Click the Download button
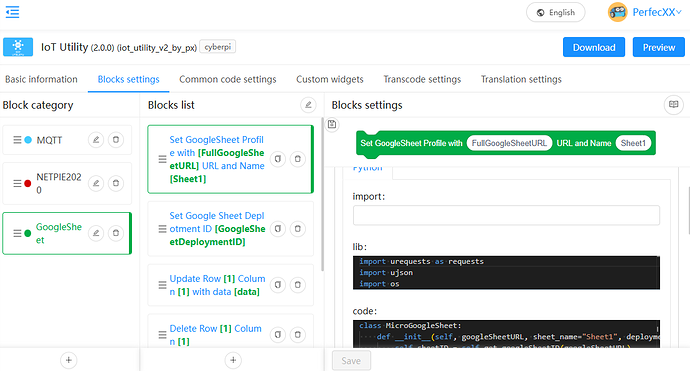The image size is (690, 371). (594, 47)
